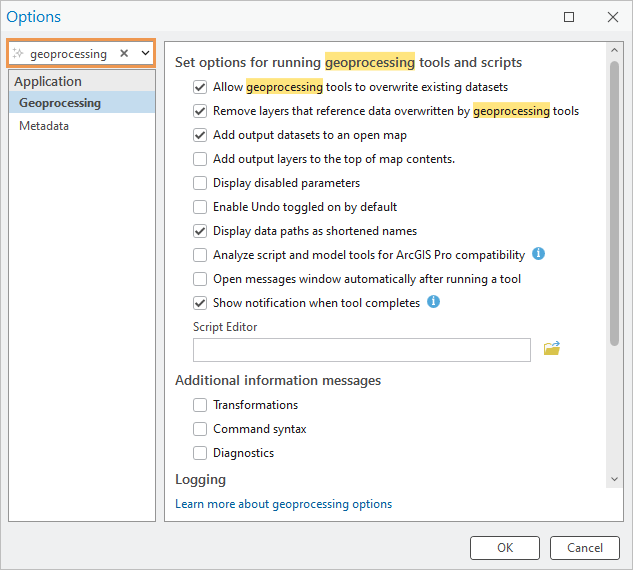Click the Script Editor browse folder icon
The image size is (633, 570).
tap(551, 349)
